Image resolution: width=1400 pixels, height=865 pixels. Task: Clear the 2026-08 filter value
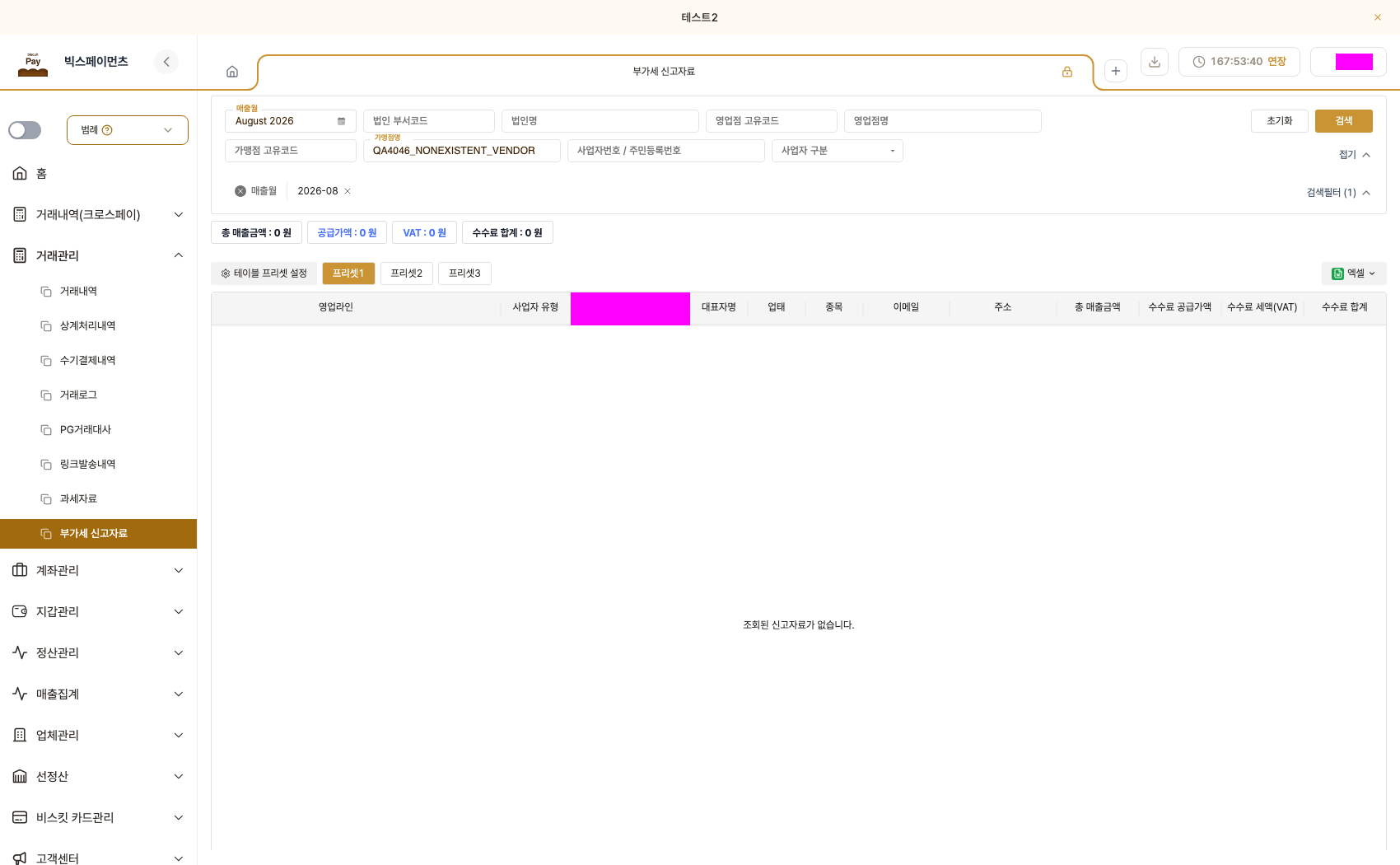(x=348, y=191)
